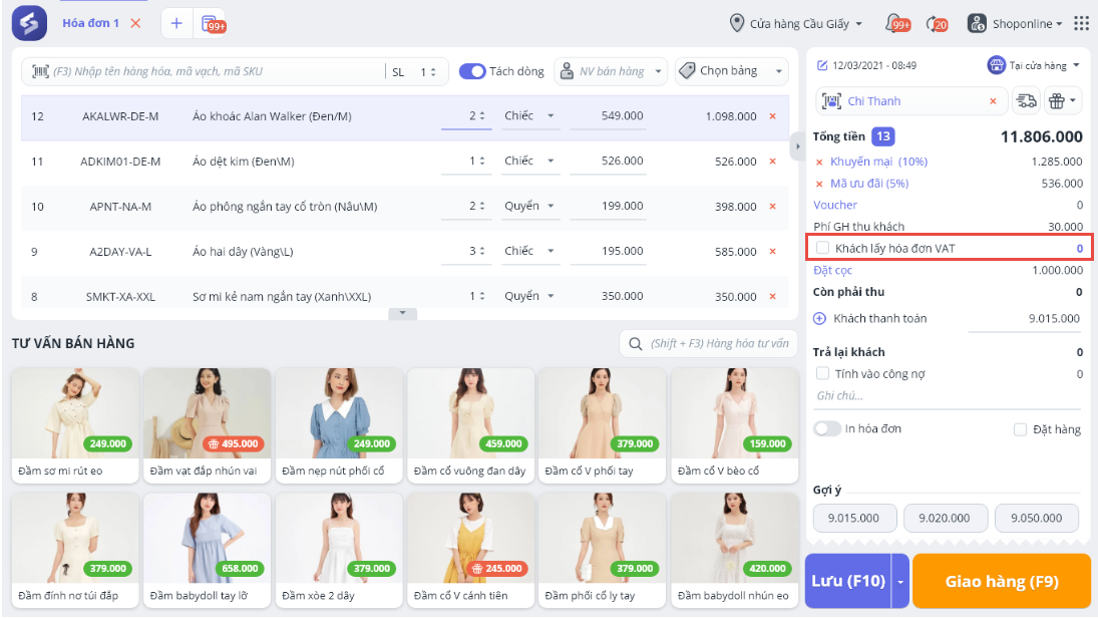Remove the Áo dệt kim row
Screen dimensions: 1098x618
click(772, 162)
